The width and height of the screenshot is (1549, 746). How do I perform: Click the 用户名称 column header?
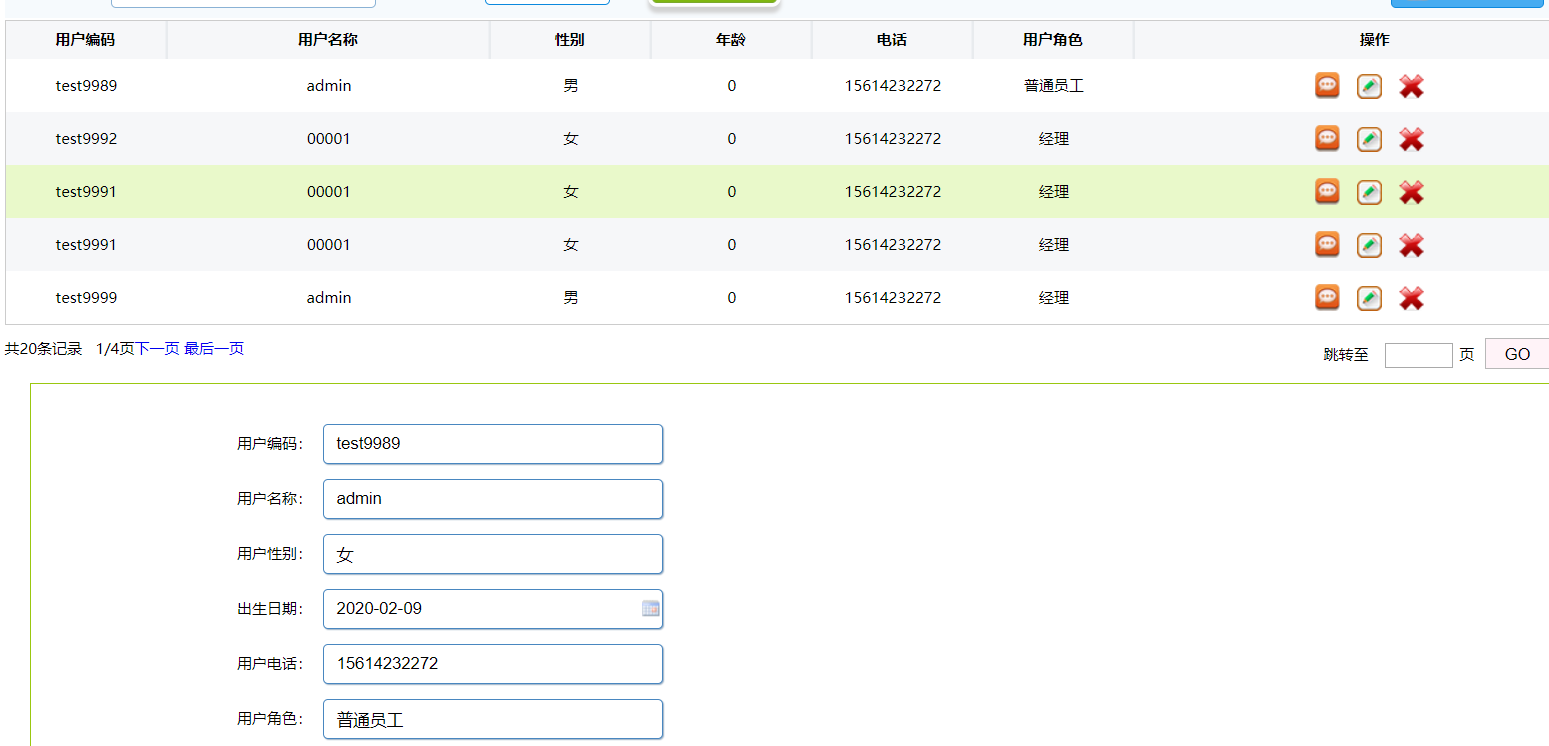328,40
